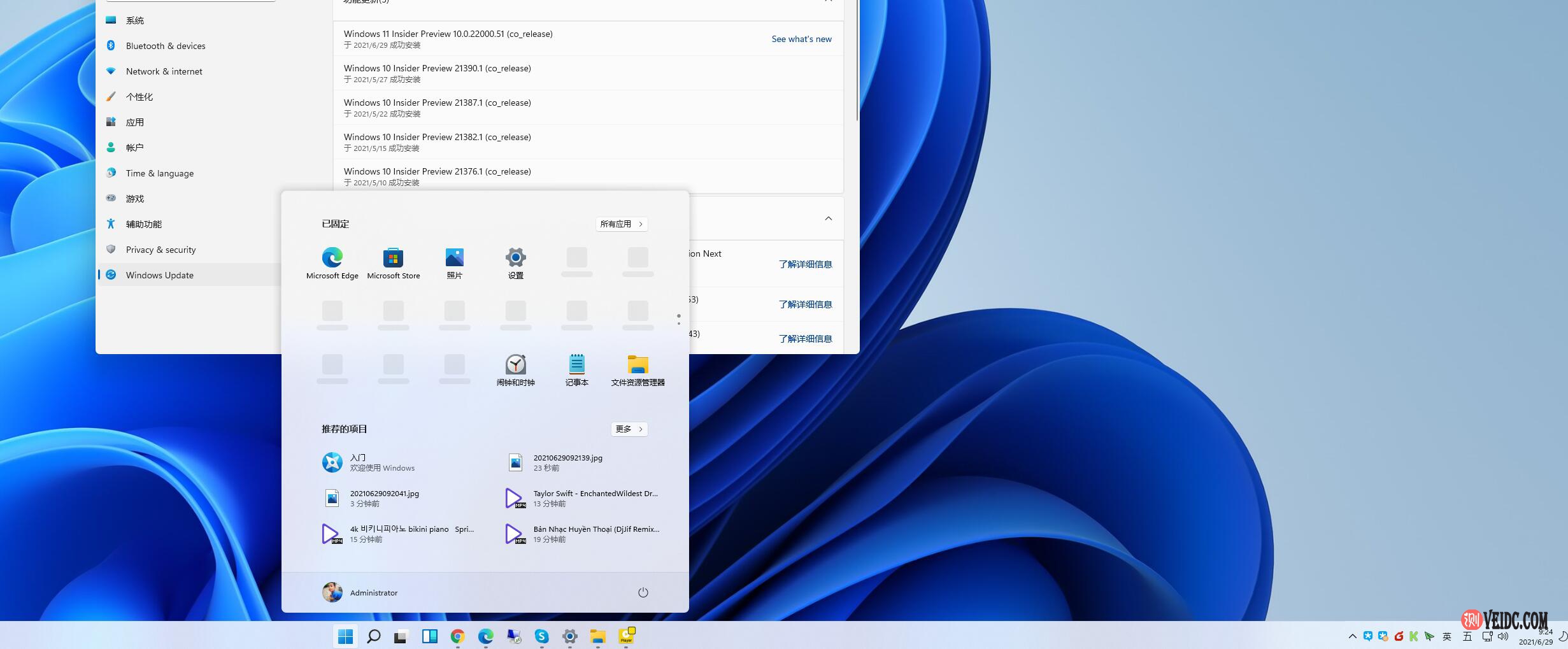The image size is (1568, 649).
Task: Expand hidden icons in the system tray
Action: [1351, 636]
